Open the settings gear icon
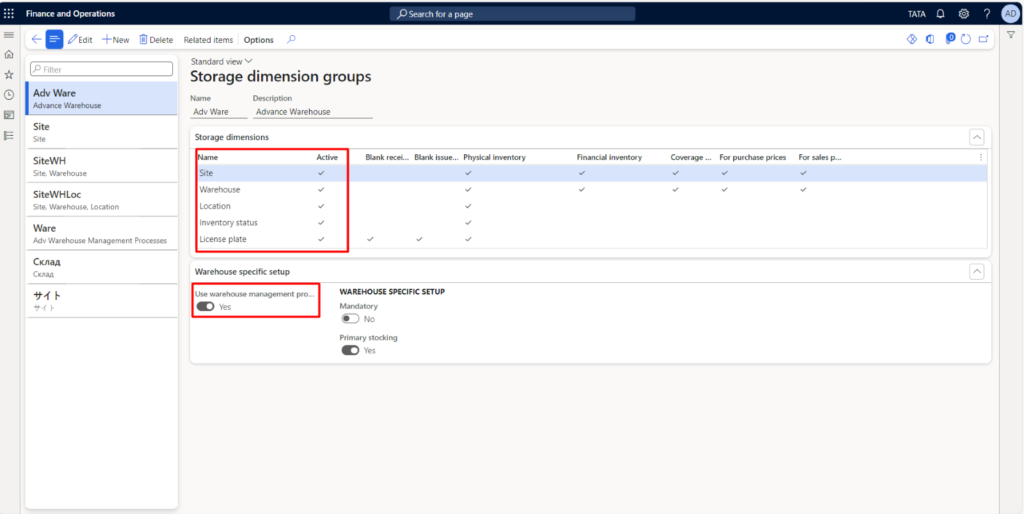 tap(963, 13)
